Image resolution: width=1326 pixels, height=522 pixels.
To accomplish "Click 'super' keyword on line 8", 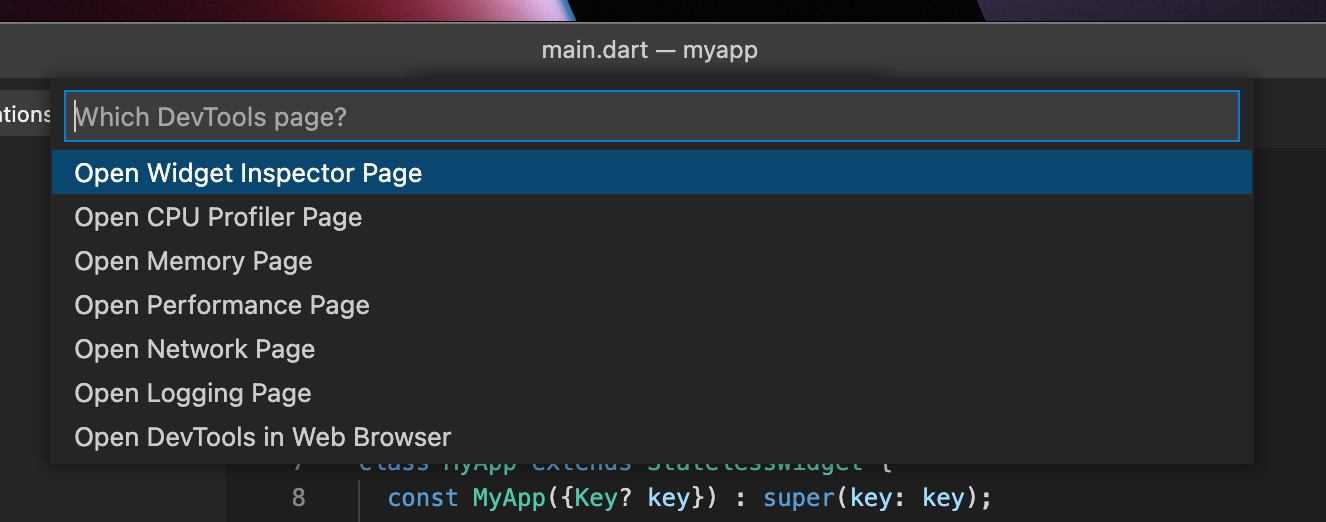I will pos(798,498).
